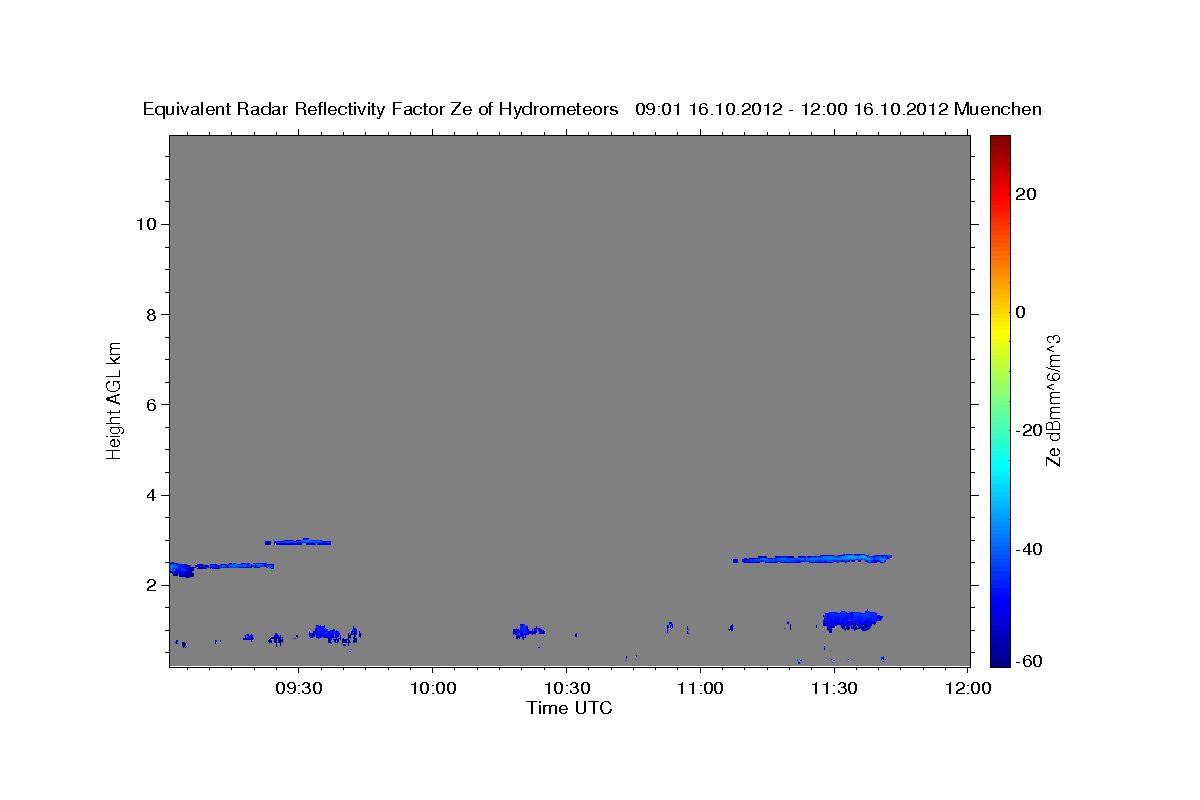The width and height of the screenshot is (1200, 800).
Task: Click the colorbar value '-60'
Action: click(1030, 661)
